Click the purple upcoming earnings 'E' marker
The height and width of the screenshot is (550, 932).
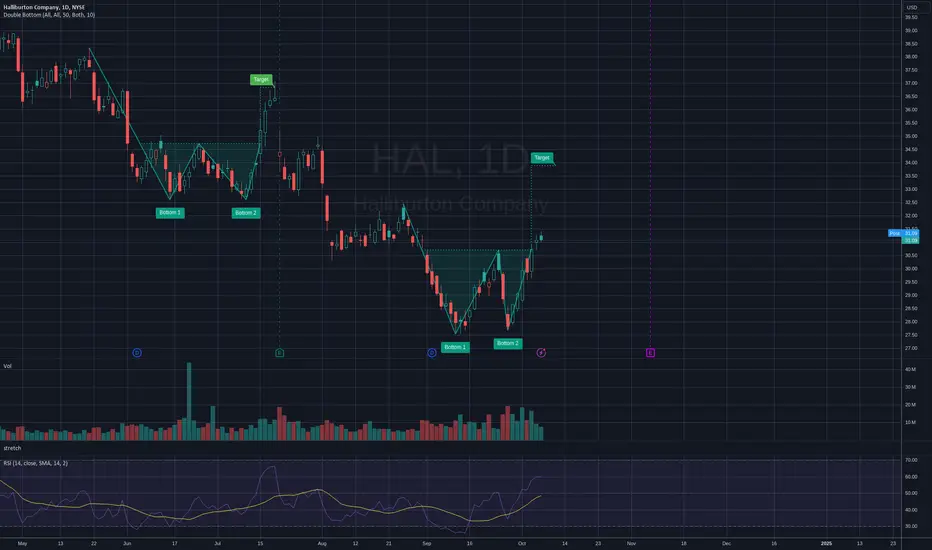click(x=650, y=353)
